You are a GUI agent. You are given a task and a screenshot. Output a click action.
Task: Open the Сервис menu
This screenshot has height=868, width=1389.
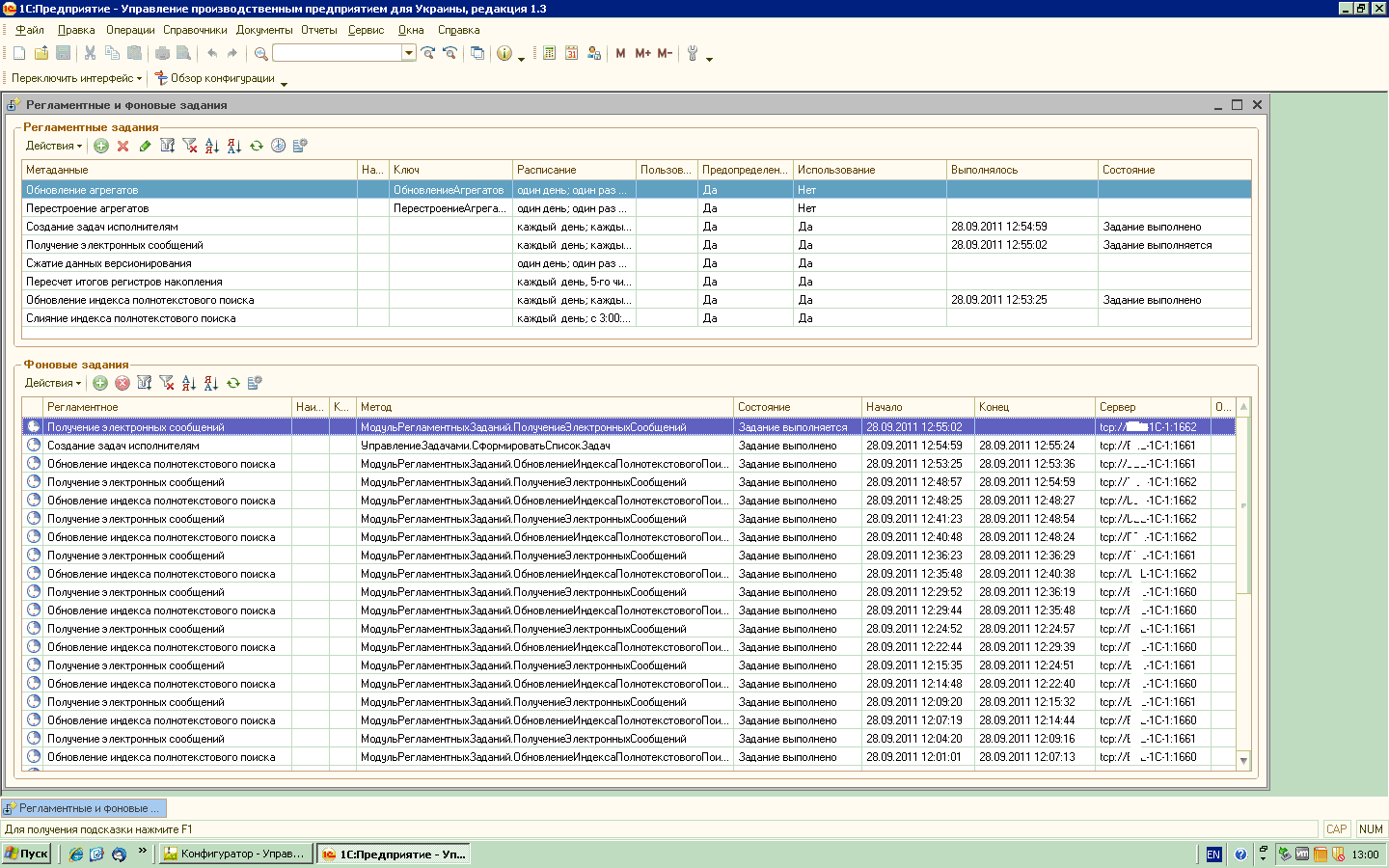(x=367, y=30)
